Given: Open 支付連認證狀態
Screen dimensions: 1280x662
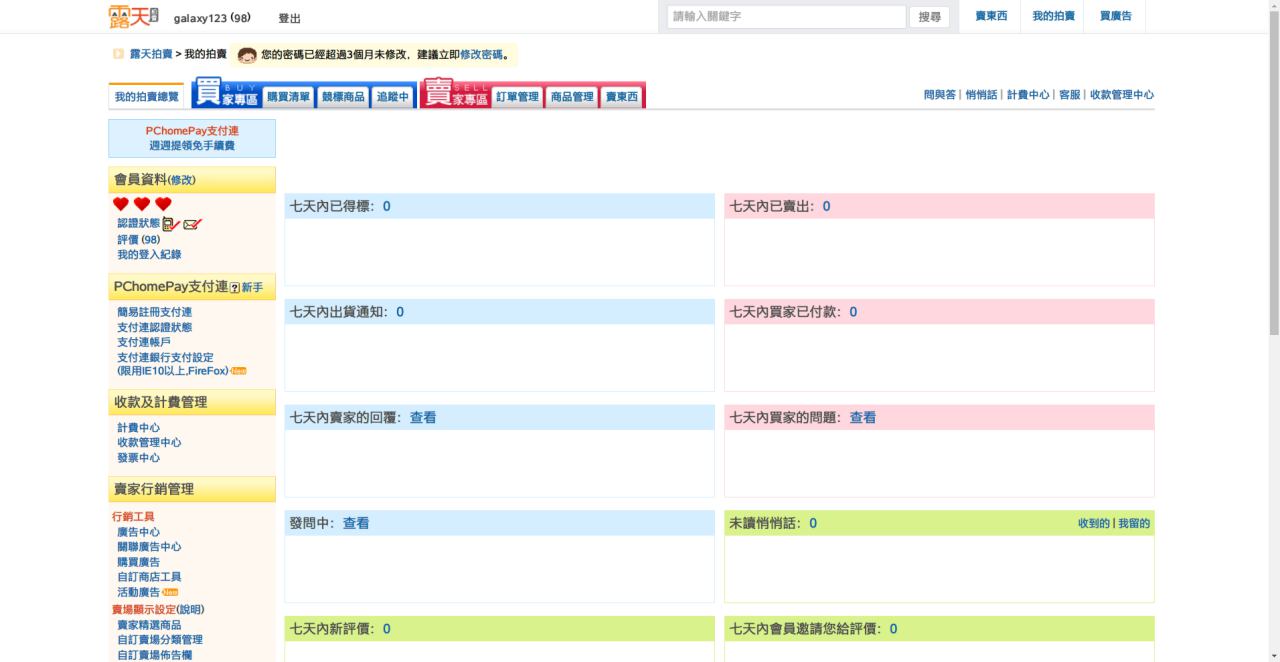Looking at the screenshot, I should point(154,327).
